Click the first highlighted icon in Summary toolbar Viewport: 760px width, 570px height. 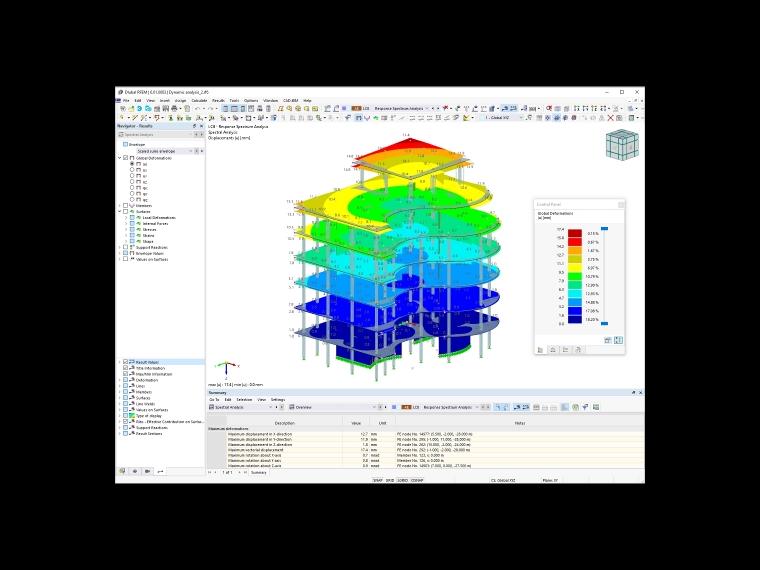(x=498, y=407)
